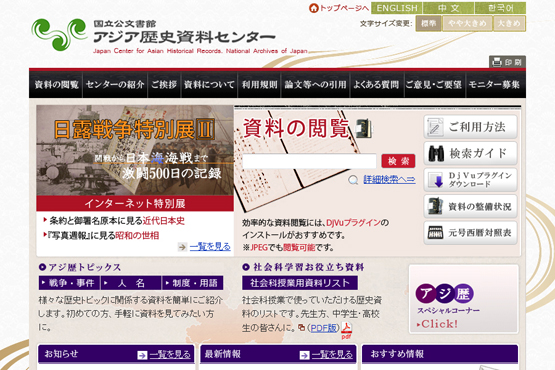Set font size to 標準
Viewport: 555px width, 370px height.
pos(428,23)
